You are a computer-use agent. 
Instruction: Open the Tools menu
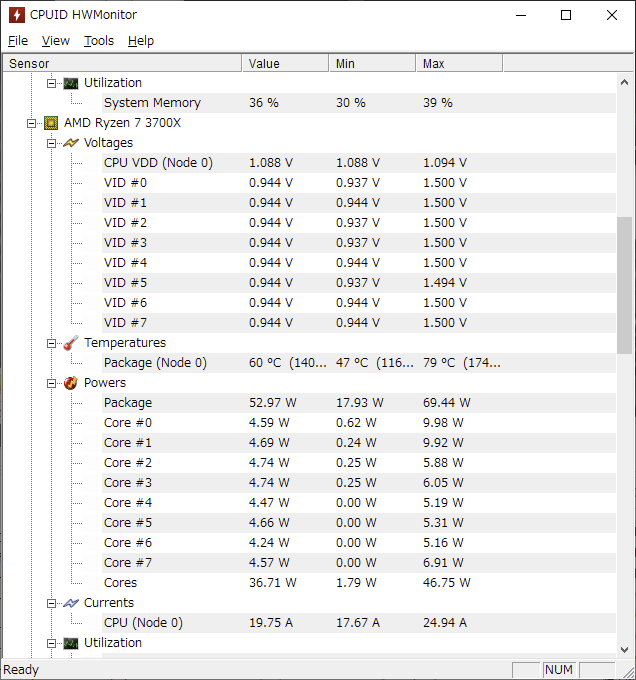pos(99,41)
